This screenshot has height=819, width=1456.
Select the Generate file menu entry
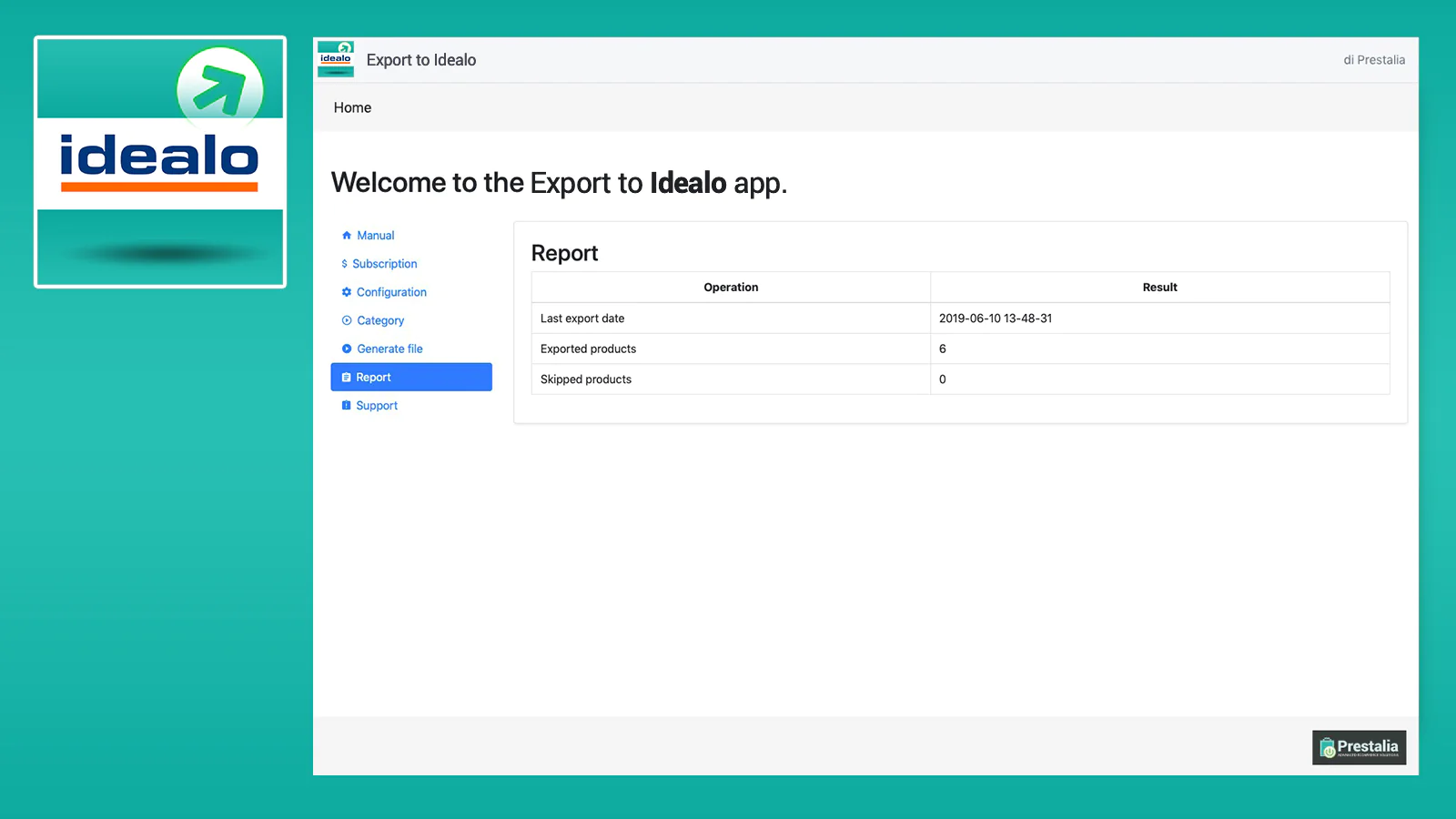pyautogui.click(x=389, y=349)
